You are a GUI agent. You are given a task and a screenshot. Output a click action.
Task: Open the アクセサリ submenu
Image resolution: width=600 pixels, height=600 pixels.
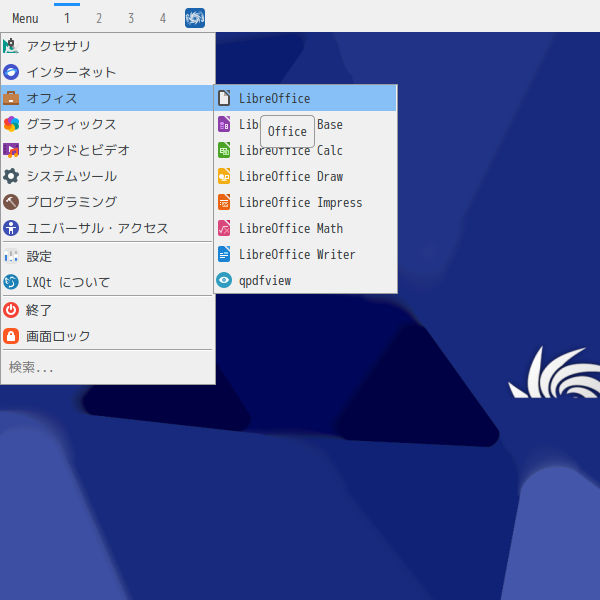pyautogui.click(x=107, y=46)
